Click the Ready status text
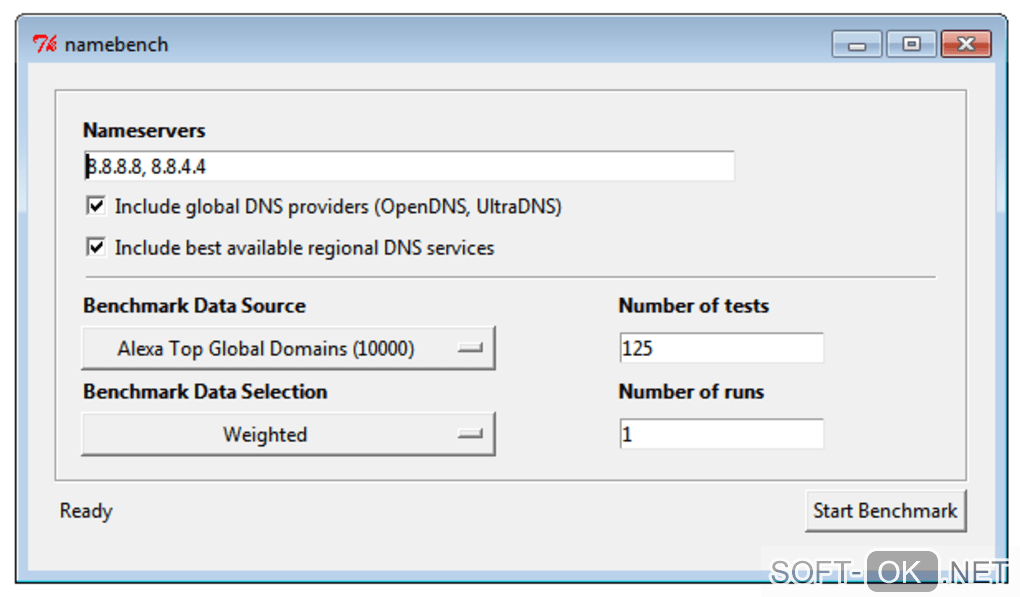1020x597 pixels. 86,511
